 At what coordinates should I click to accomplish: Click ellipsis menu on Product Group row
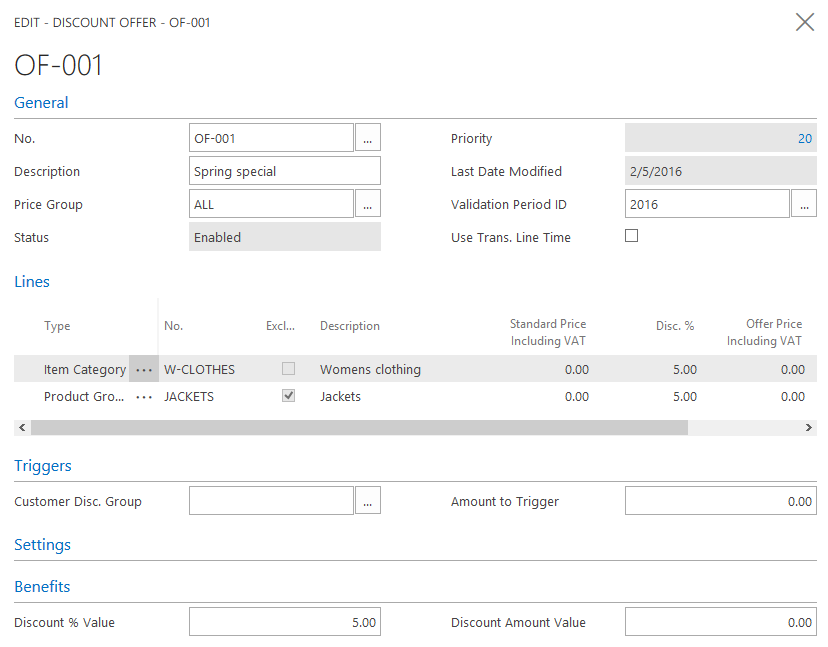[144, 397]
